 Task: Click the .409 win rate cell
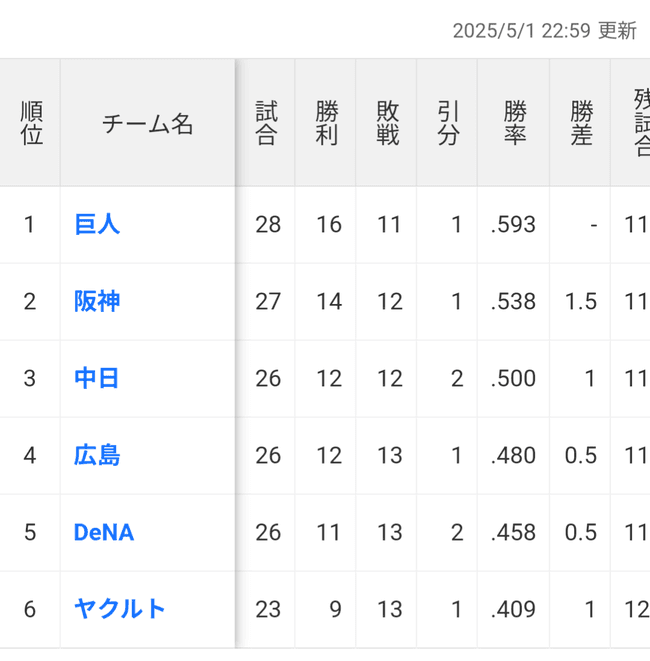point(514,609)
